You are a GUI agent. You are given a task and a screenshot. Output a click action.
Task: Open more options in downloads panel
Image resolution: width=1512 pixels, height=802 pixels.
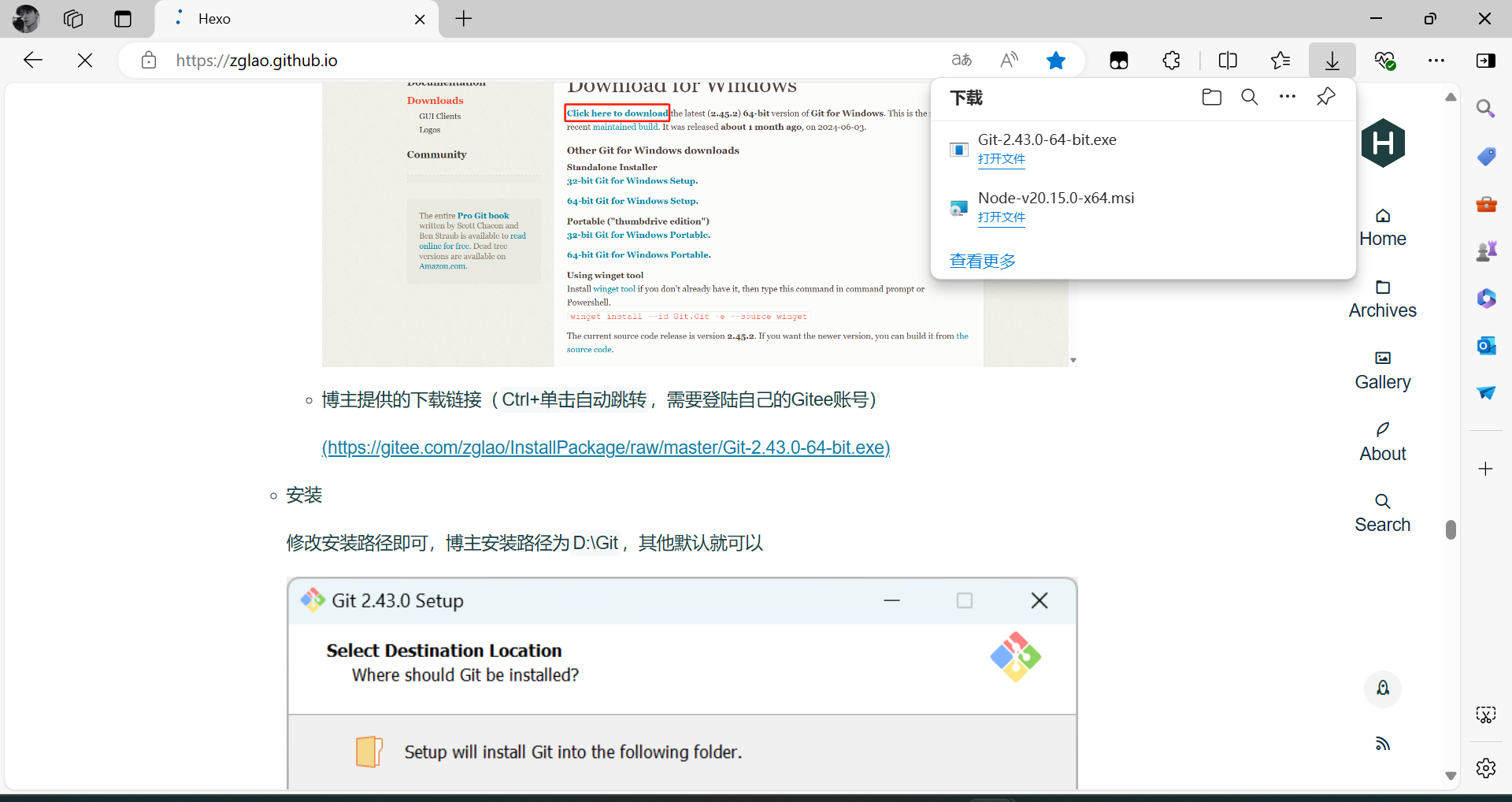[1288, 97]
